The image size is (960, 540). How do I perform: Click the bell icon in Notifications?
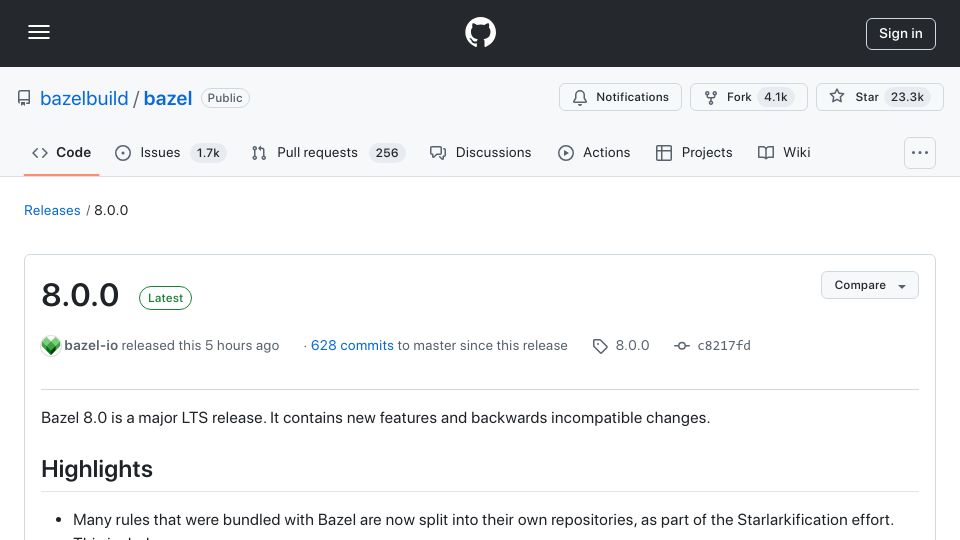point(580,98)
